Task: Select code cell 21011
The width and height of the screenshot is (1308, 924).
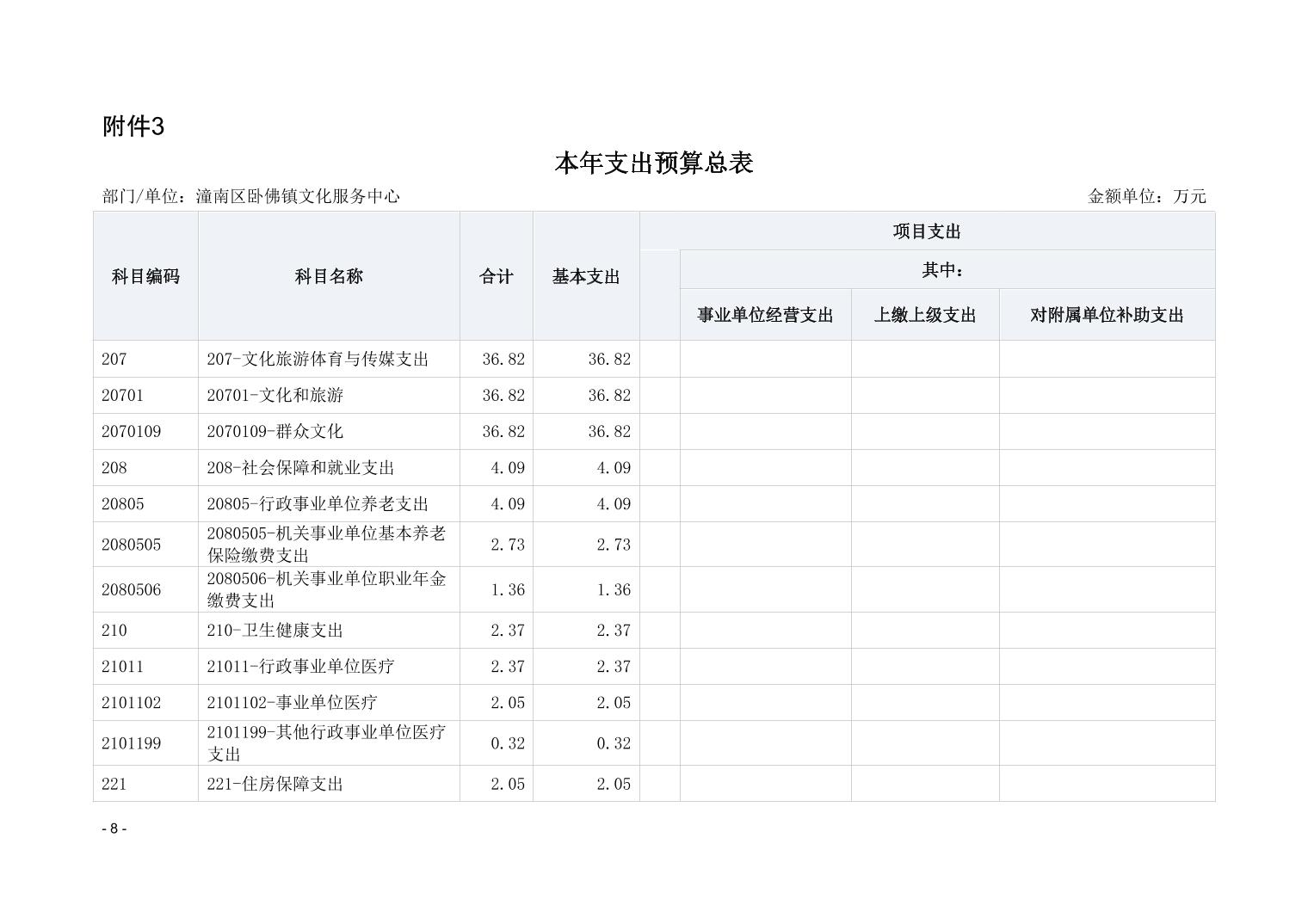Action: (x=145, y=666)
